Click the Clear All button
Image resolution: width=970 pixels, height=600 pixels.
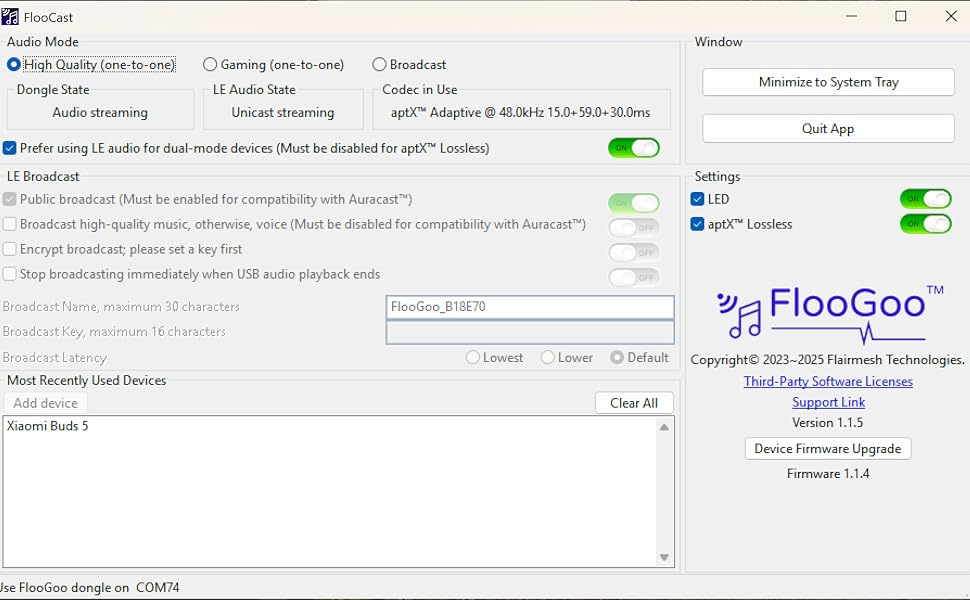634,403
